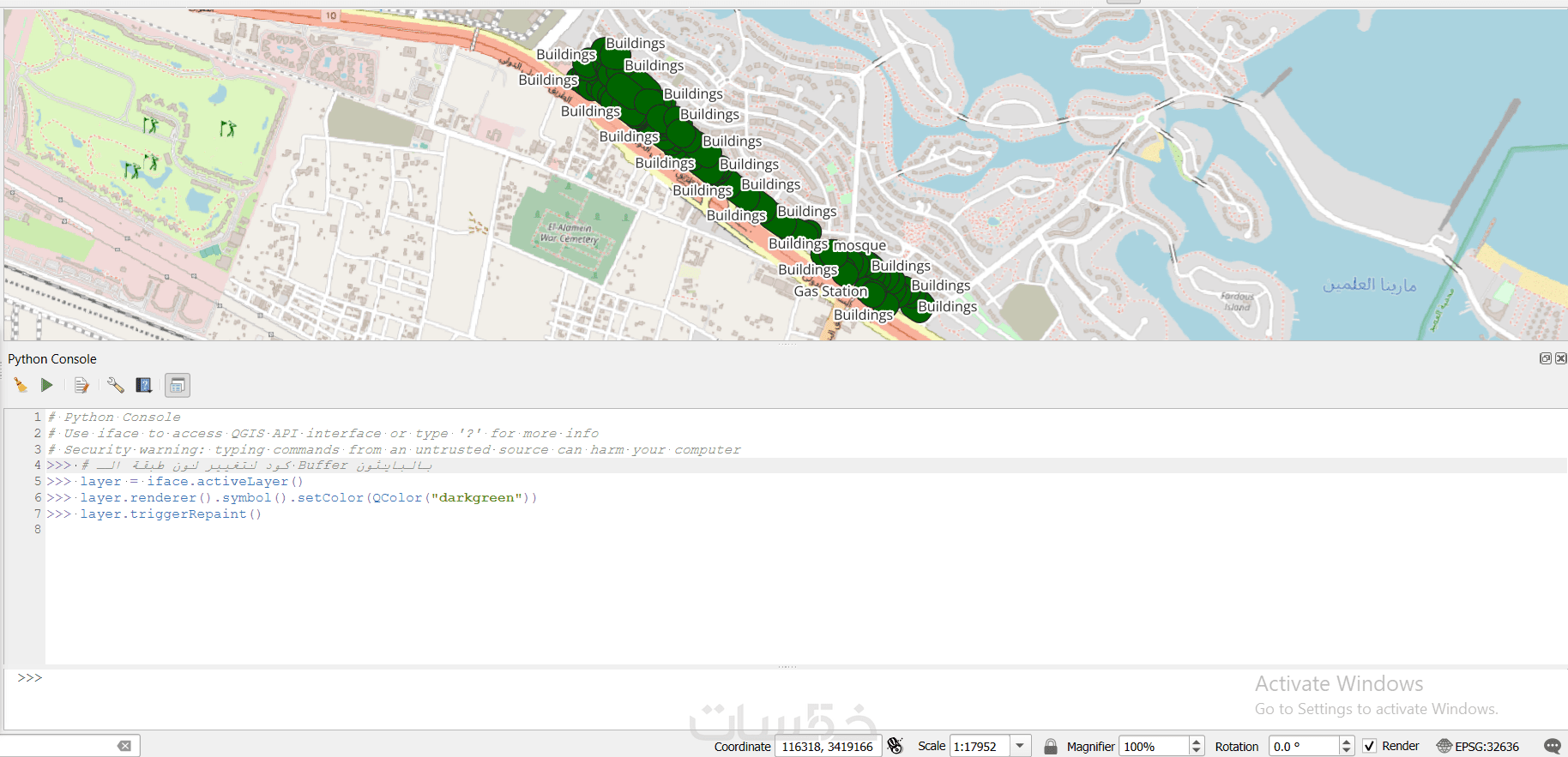The image size is (1568, 757).
Task: Increase Rotation with the up arrow
Action: click(1347, 742)
